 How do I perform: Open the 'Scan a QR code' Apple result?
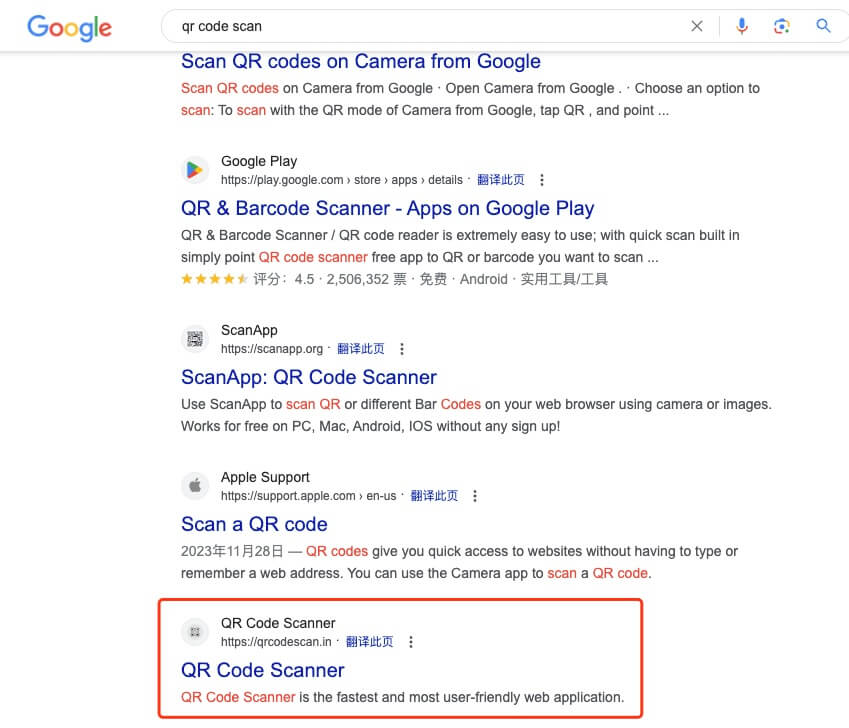254,524
